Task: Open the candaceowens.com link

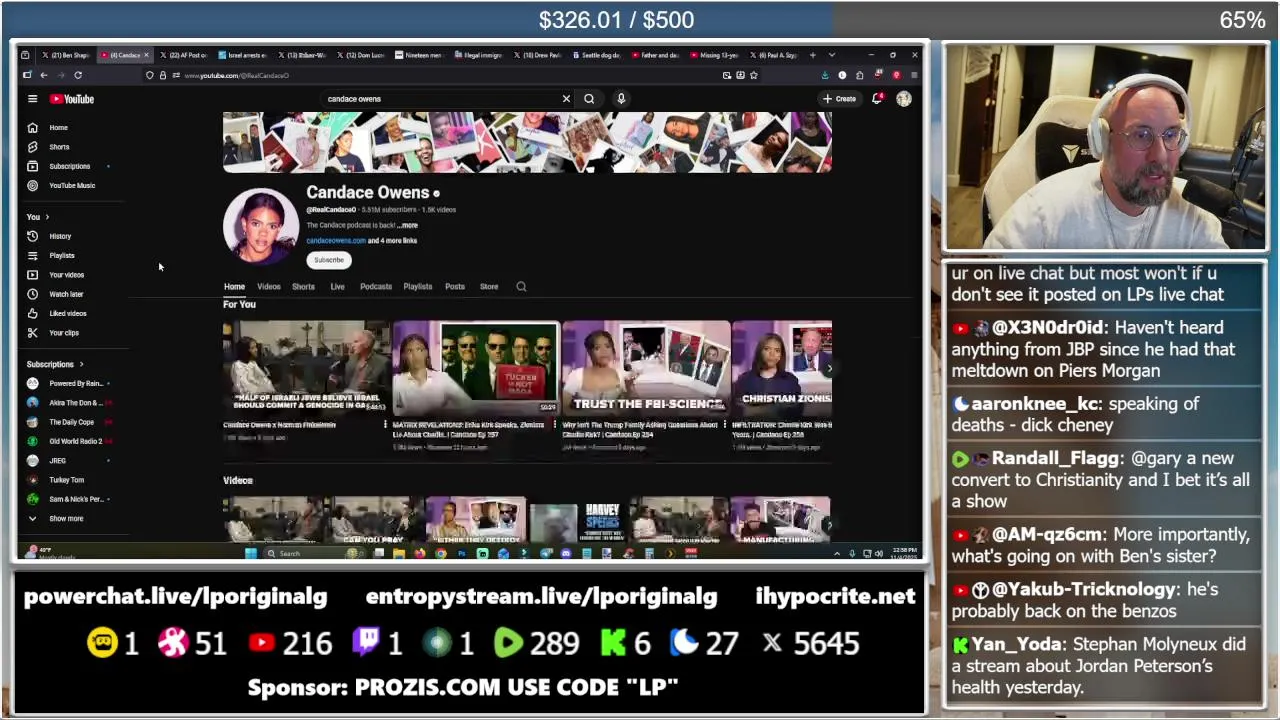Action: click(335, 241)
